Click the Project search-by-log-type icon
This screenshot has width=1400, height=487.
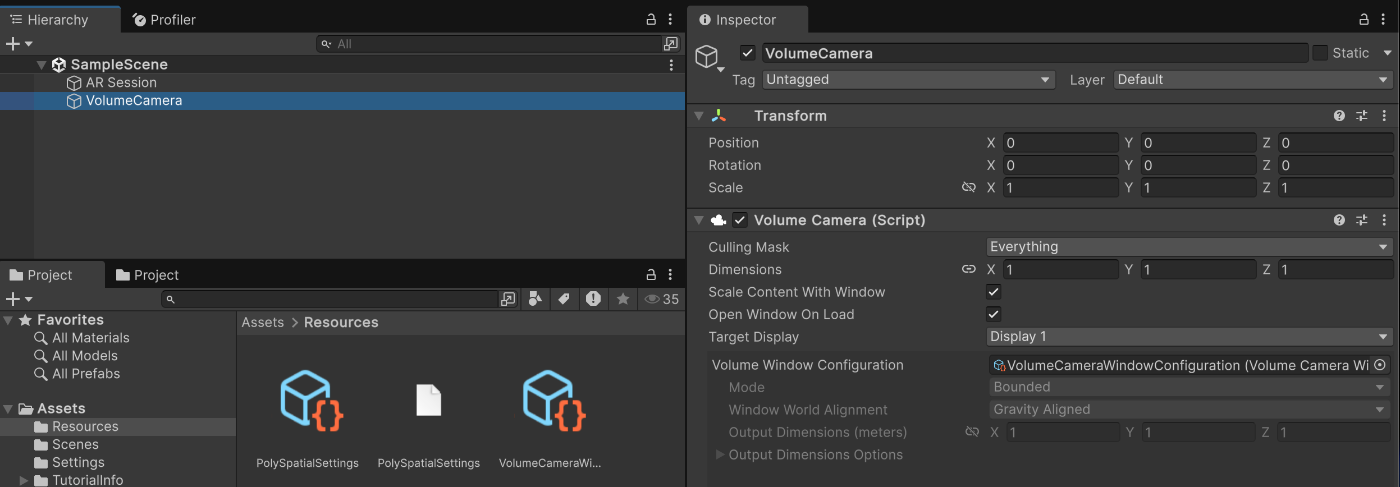point(593,299)
